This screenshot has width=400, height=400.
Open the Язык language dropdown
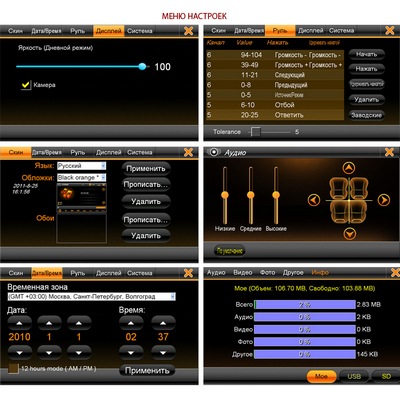82,166
